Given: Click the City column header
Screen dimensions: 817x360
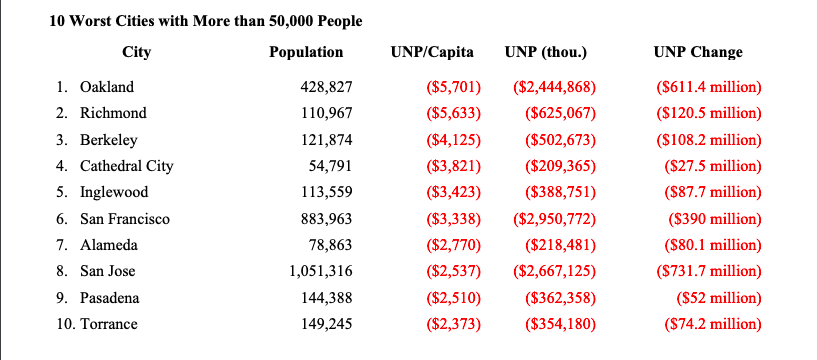Looking at the screenshot, I should (x=137, y=53).
